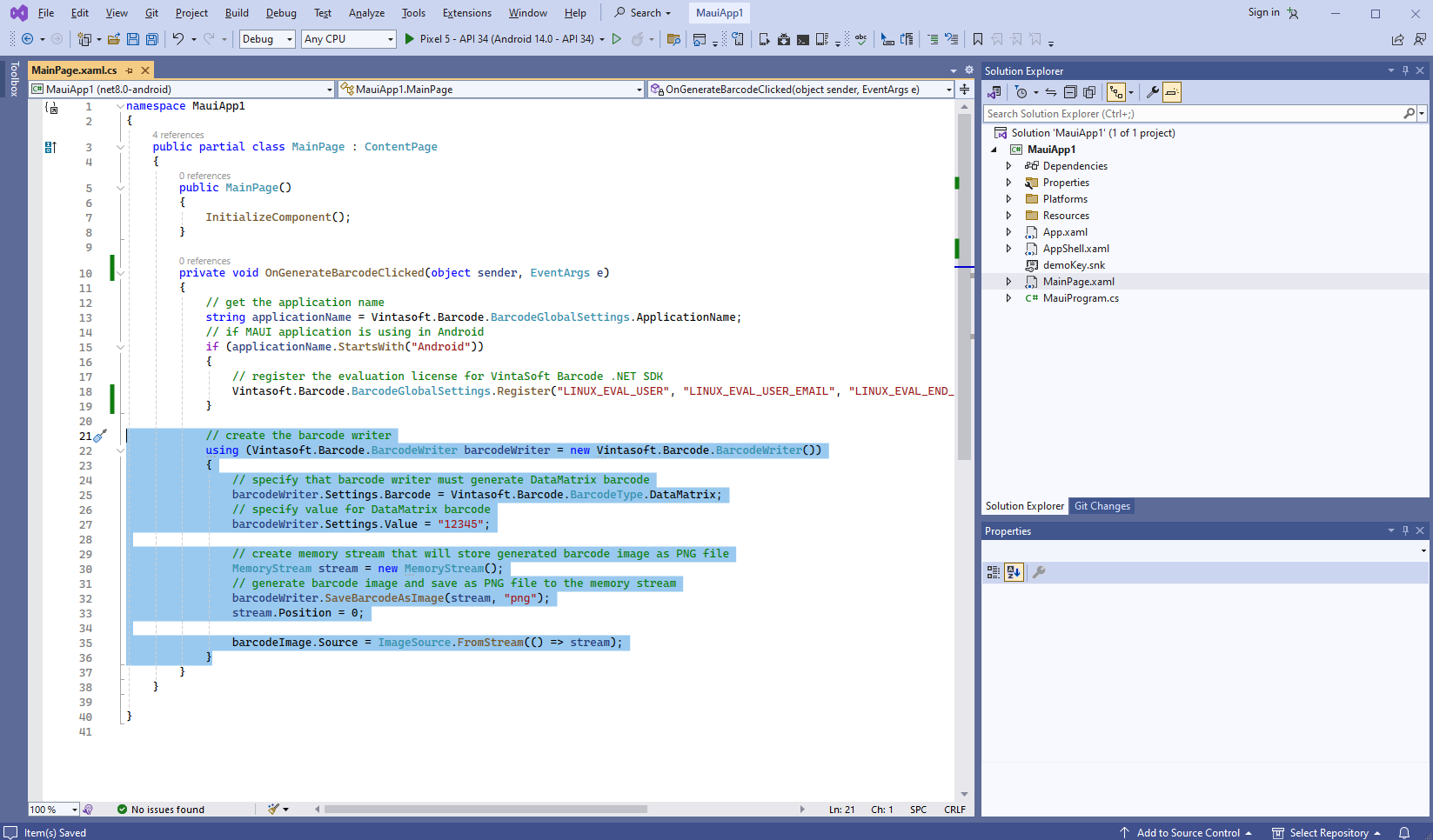
Task: Click the editor horizontal scrollbar thumb
Action: pyautogui.click(x=485, y=809)
